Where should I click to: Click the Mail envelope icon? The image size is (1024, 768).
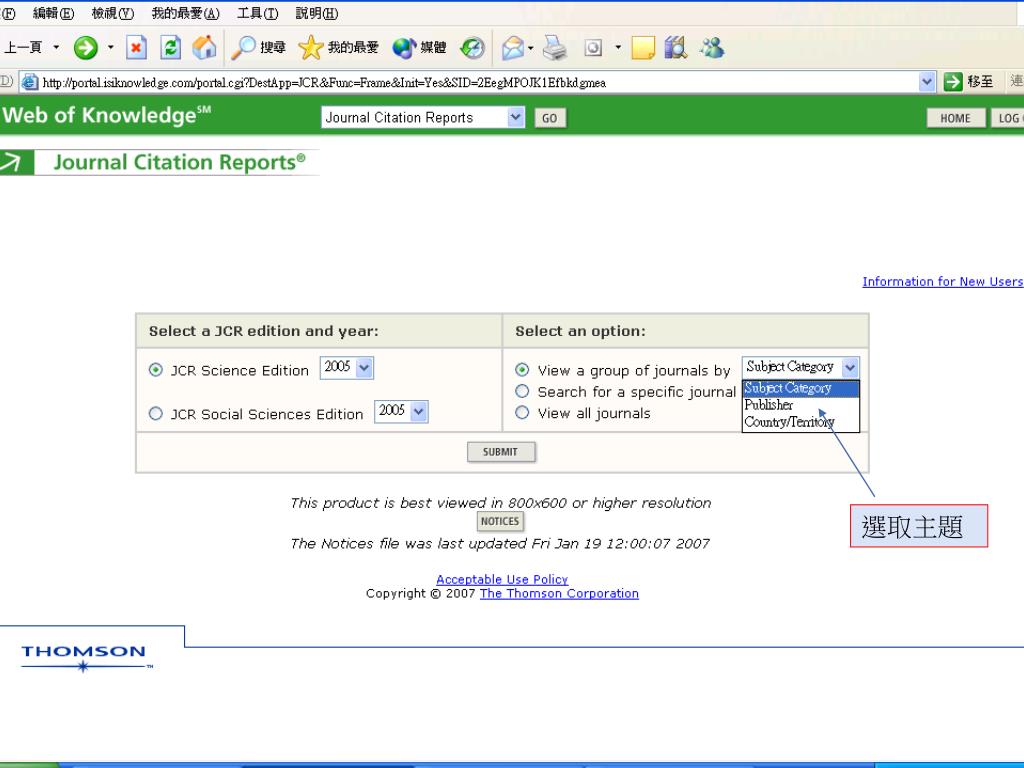pyautogui.click(x=513, y=48)
